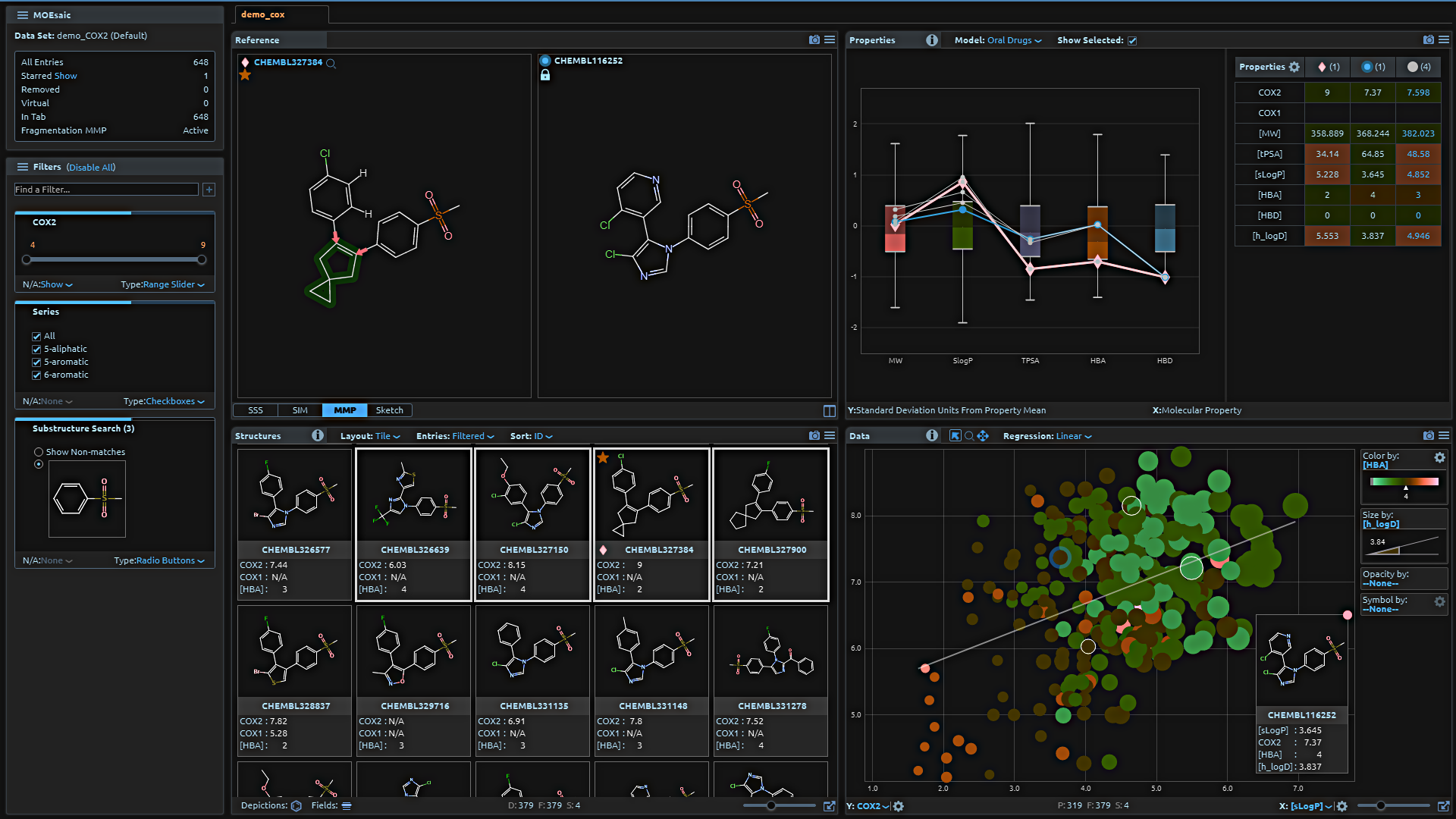1456x819 pixels.
Task: Open the Model Oral Drugs dropdown
Action: click(x=1015, y=41)
